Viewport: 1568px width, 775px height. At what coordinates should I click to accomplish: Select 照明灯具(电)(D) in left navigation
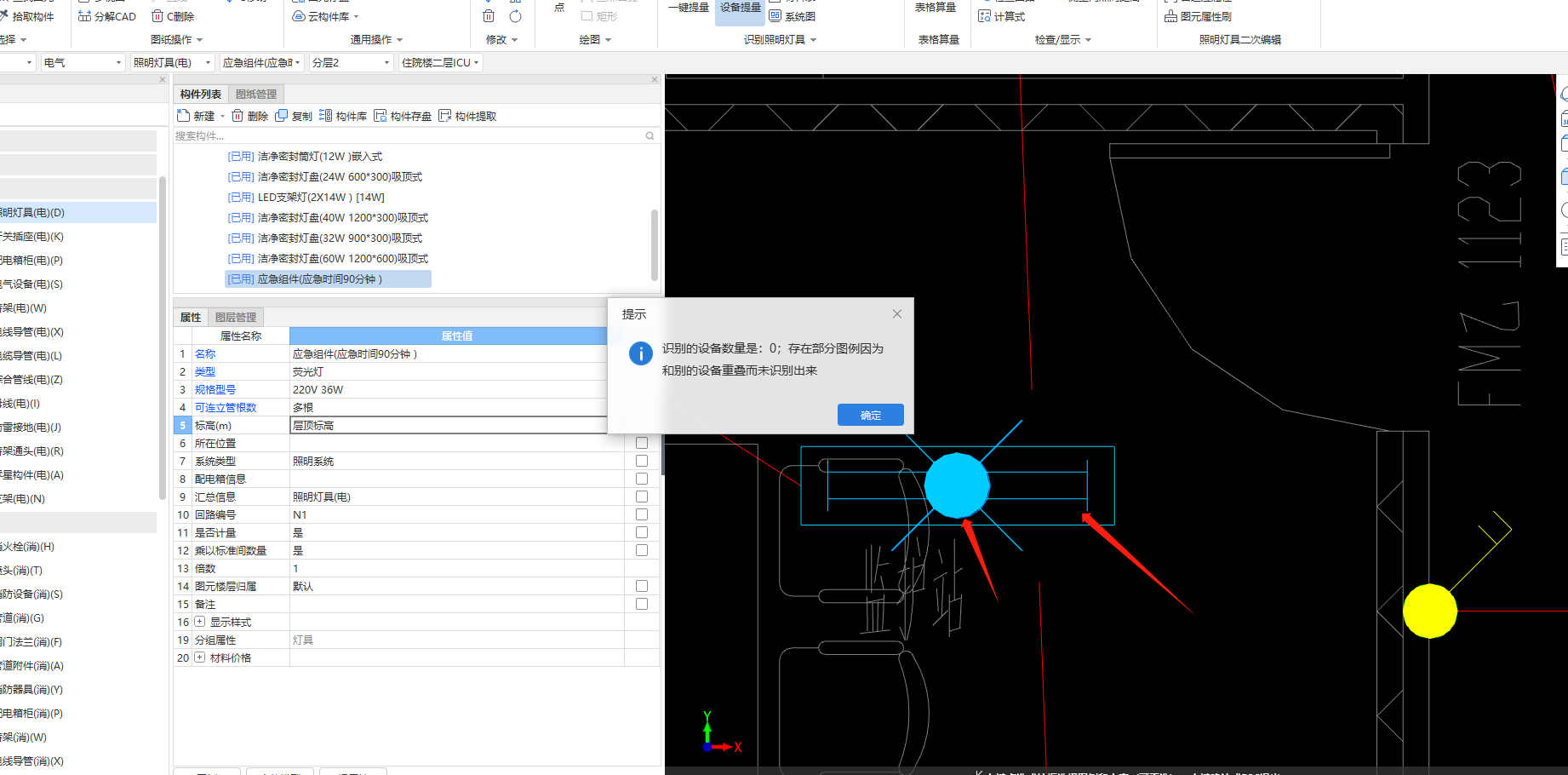click(x=78, y=212)
